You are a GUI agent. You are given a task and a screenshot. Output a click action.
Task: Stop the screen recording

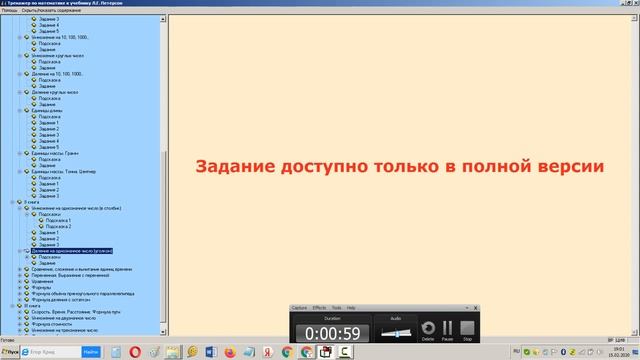[467, 330]
